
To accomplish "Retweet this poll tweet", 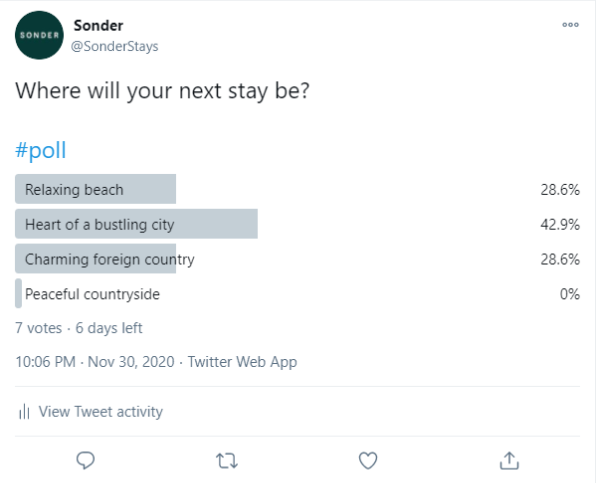I will coord(227,461).
